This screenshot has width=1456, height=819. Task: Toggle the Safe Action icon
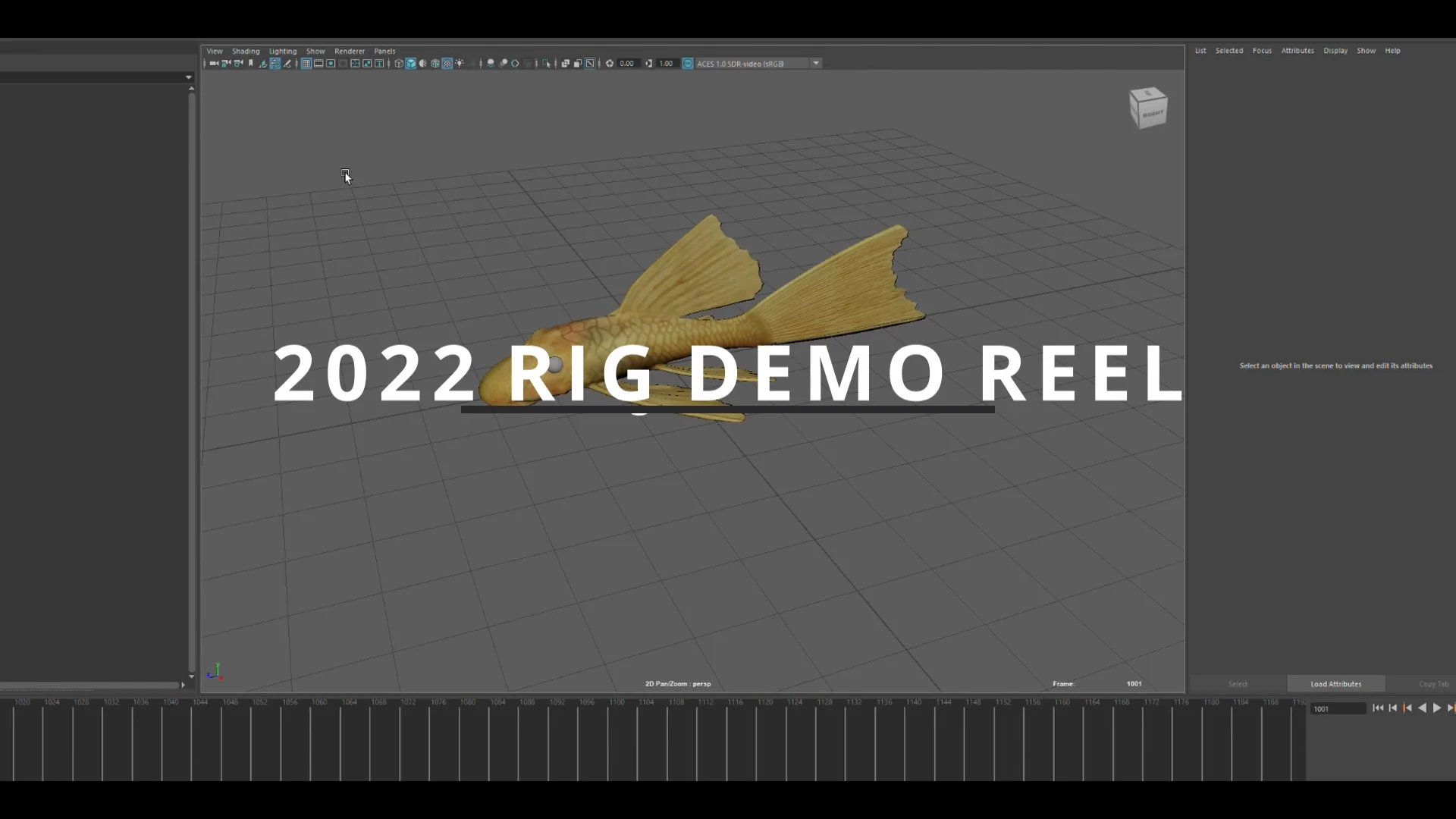click(x=367, y=64)
